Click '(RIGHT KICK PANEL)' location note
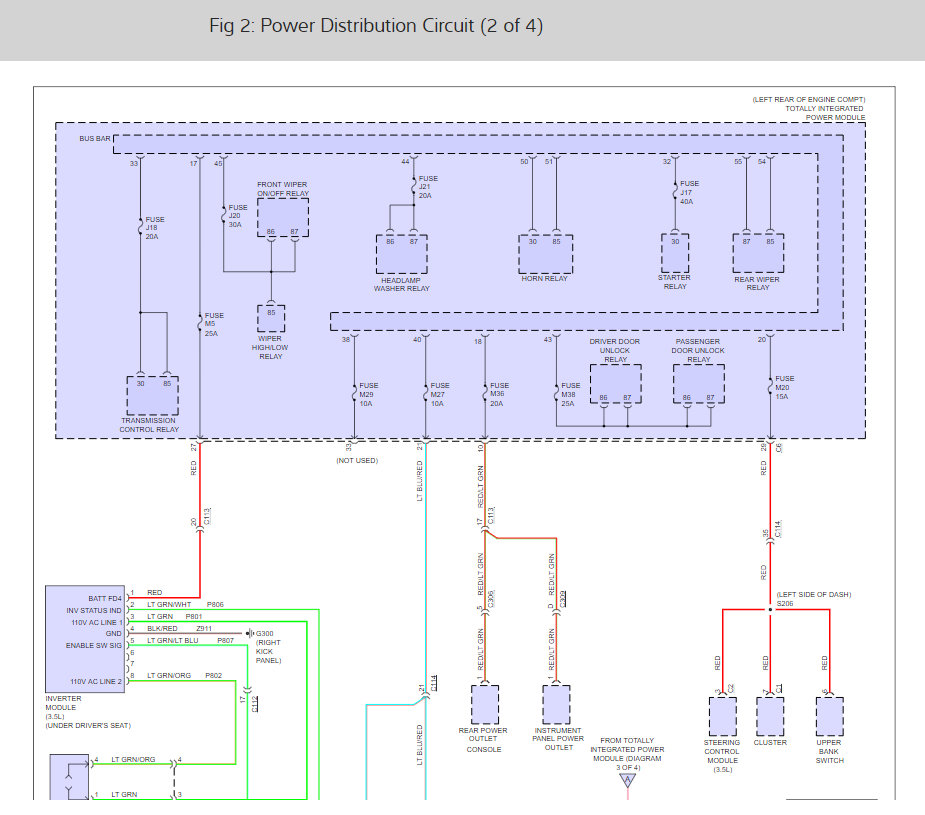925x815 pixels. [268, 652]
